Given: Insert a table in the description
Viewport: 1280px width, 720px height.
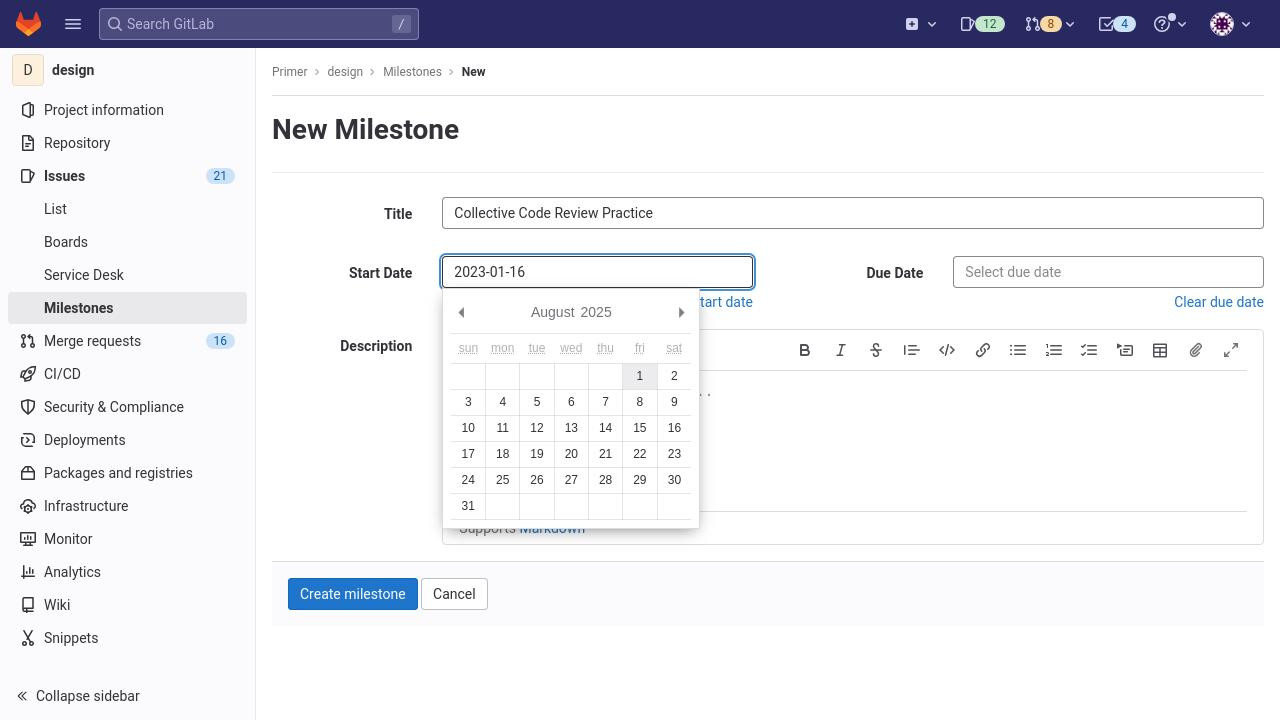Looking at the screenshot, I should click(1160, 350).
